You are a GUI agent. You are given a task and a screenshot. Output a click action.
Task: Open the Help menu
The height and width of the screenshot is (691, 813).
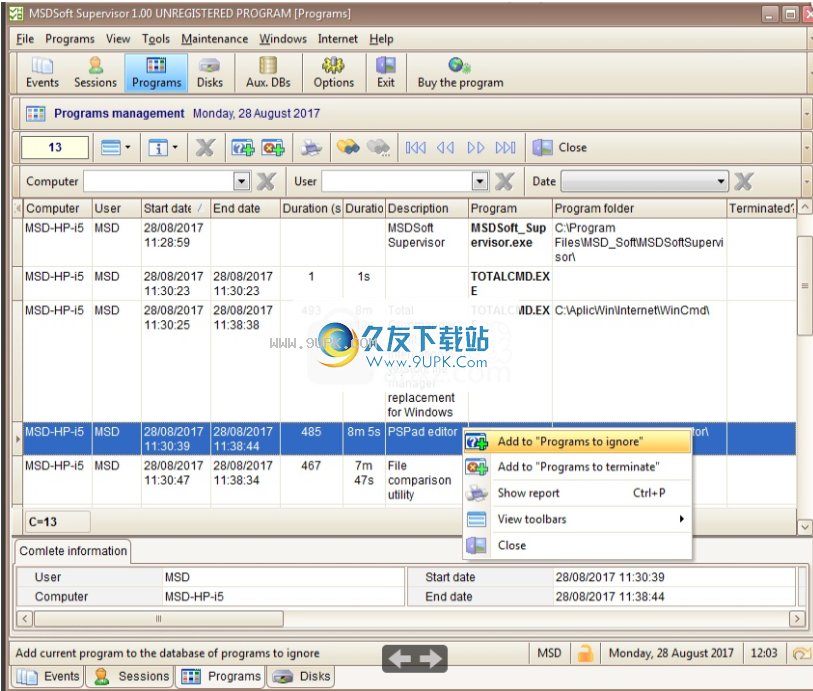[x=381, y=39]
